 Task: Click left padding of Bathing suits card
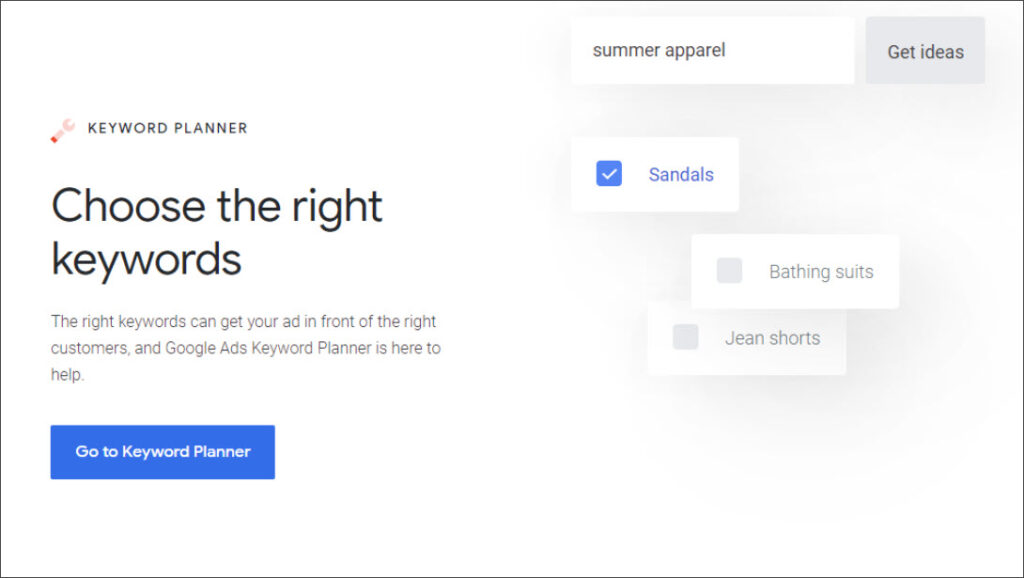(x=704, y=271)
